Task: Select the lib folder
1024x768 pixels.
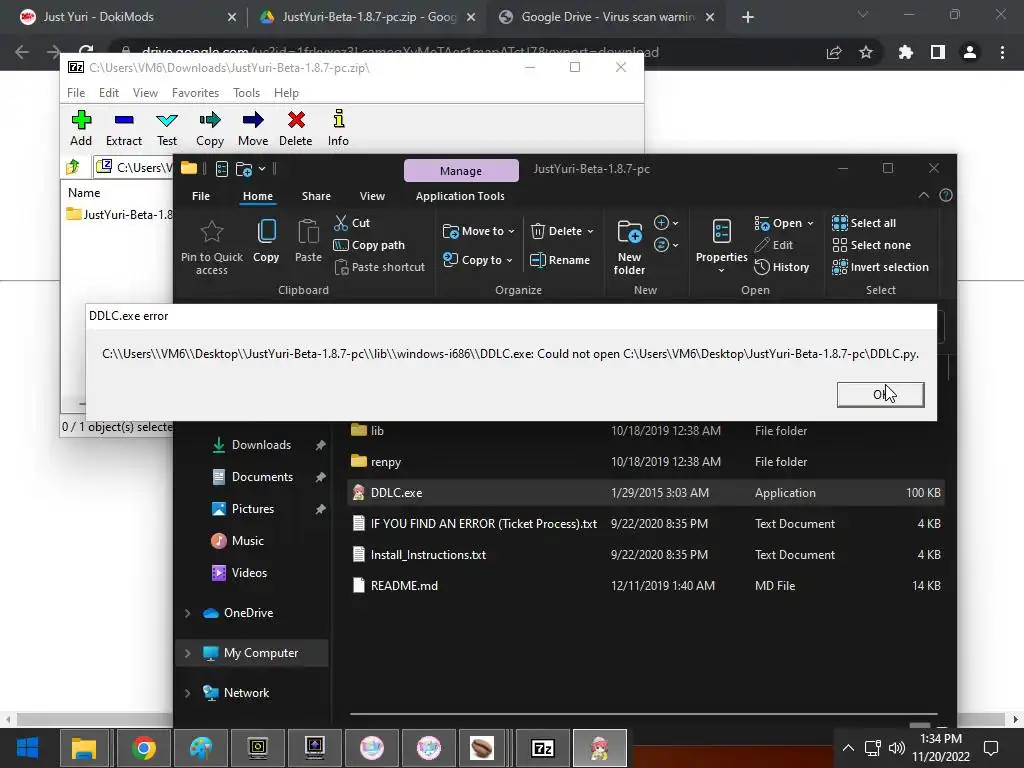Action: (645, 430)
